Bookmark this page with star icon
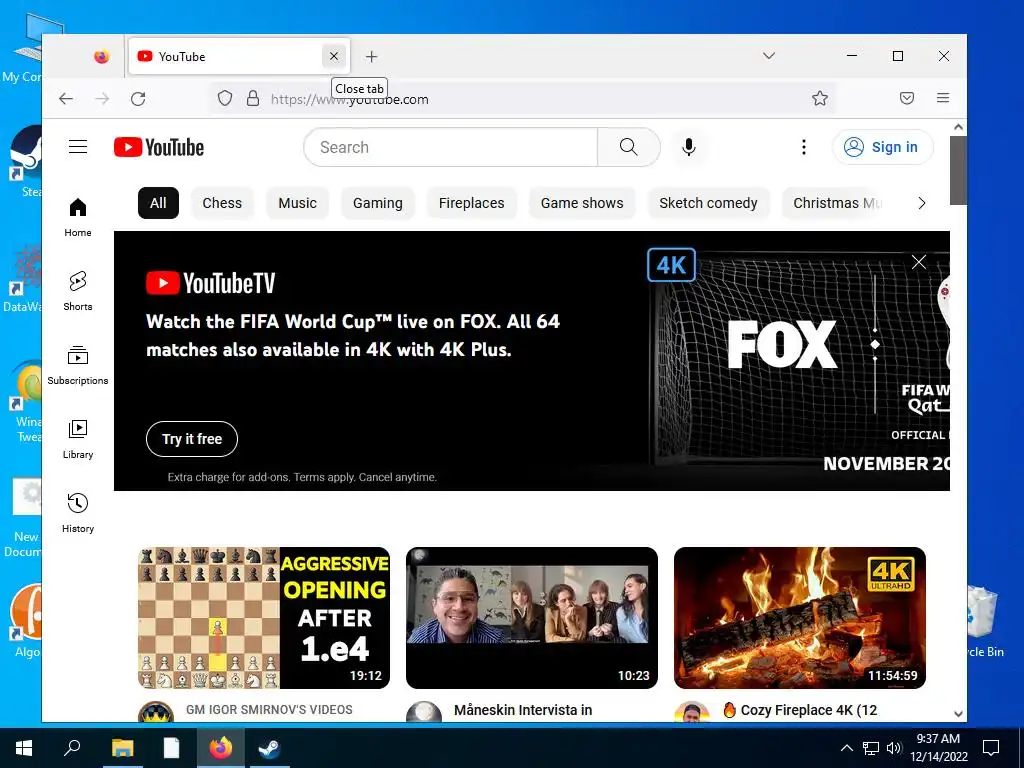The width and height of the screenshot is (1024, 768). [x=820, y=99]
